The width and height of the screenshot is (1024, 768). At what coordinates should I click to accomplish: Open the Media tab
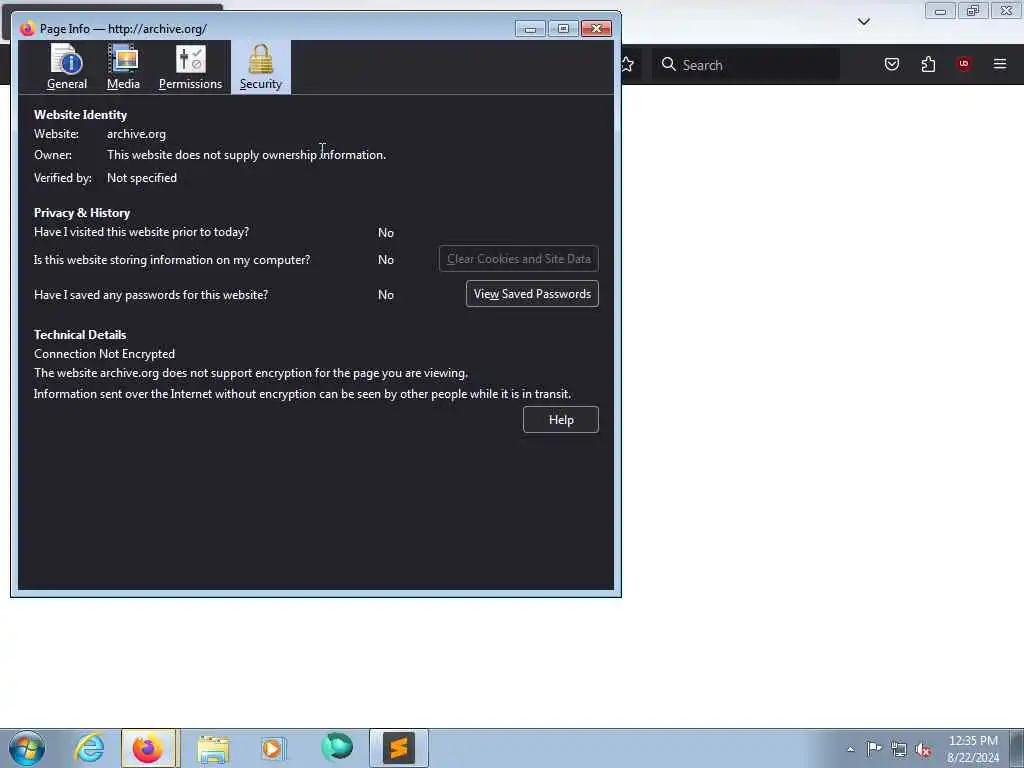(123, 67)
